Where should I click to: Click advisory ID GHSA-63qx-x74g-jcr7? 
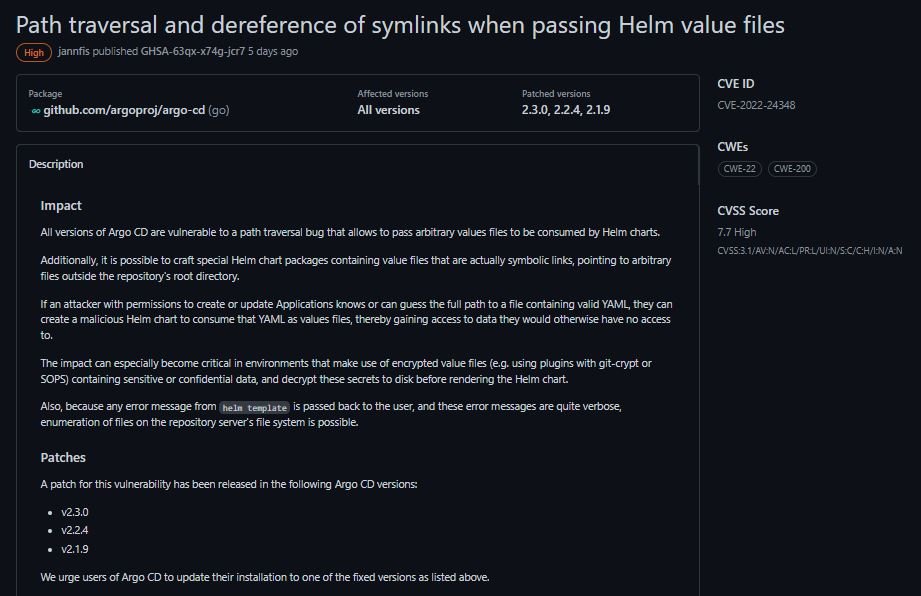(x=193, y=52)
